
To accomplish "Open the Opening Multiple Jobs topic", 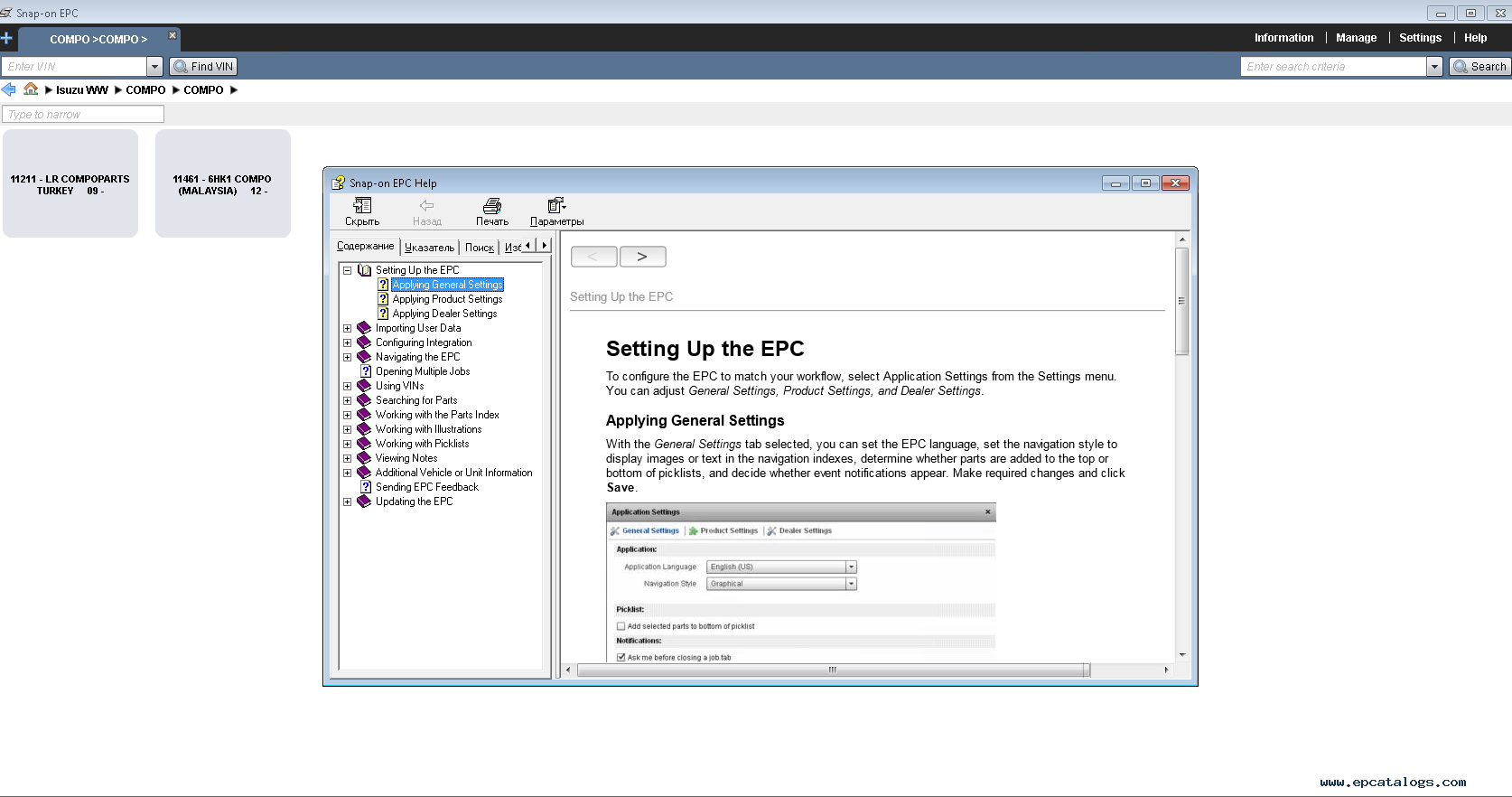I will point(423,371).
